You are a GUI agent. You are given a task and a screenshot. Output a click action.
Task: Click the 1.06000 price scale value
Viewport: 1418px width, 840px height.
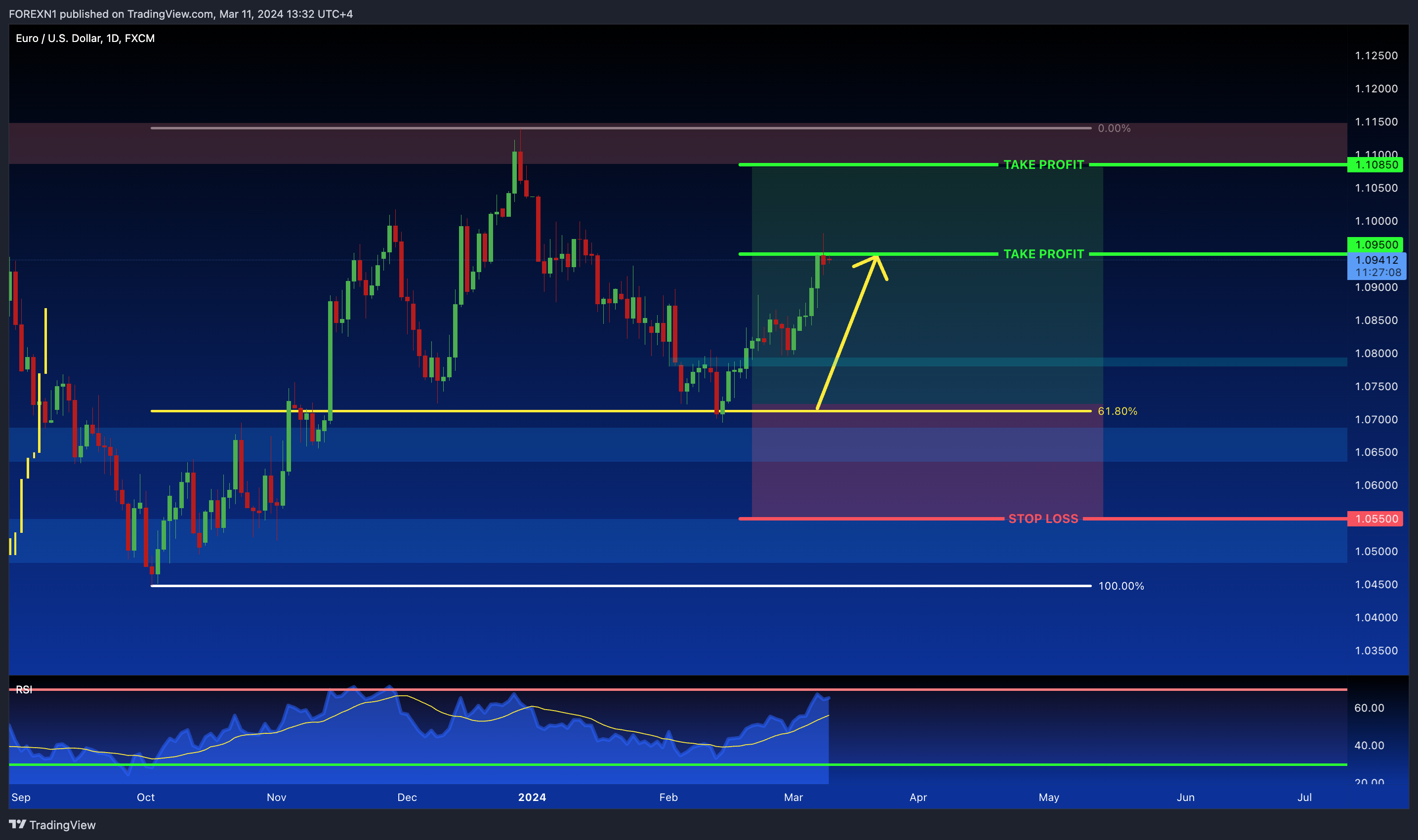(1376, 485)
